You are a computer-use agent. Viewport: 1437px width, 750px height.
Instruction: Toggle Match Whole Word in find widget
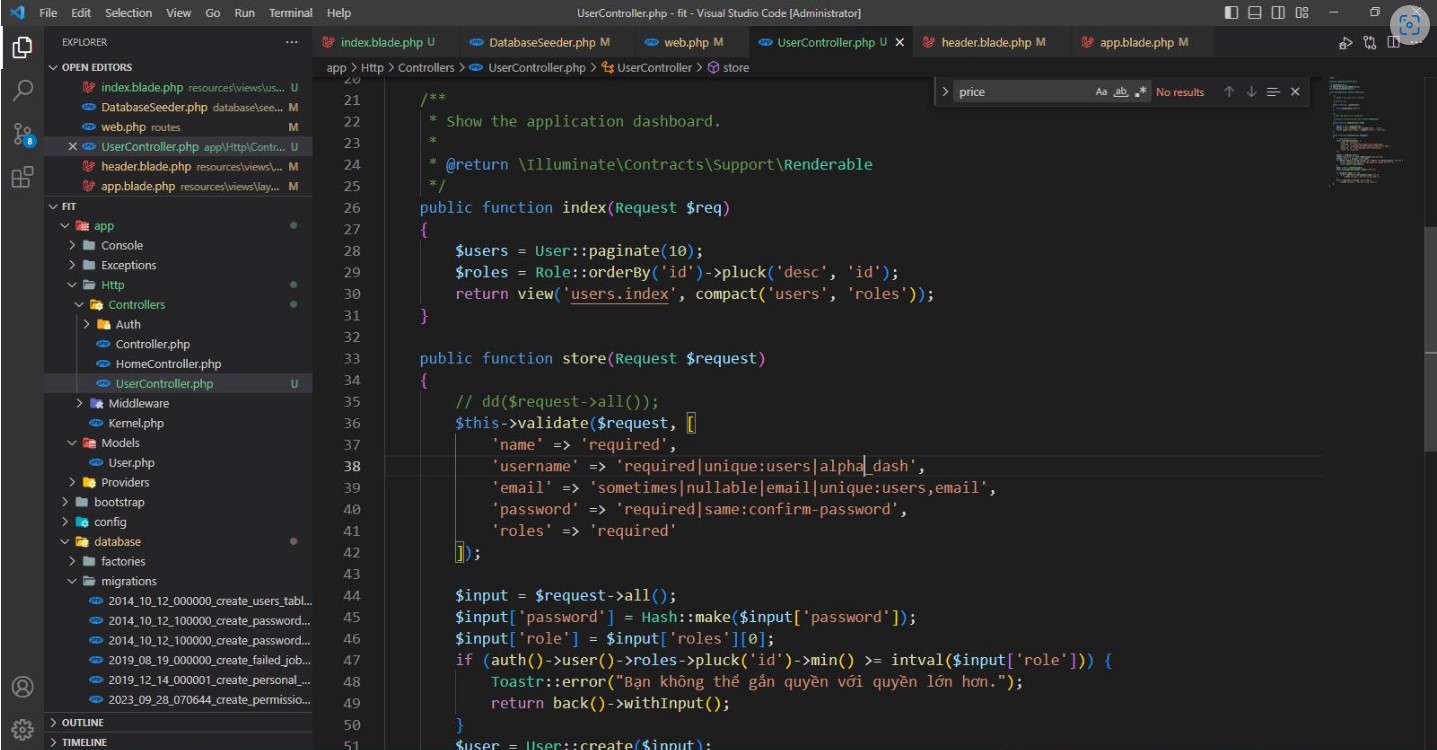1121,92
